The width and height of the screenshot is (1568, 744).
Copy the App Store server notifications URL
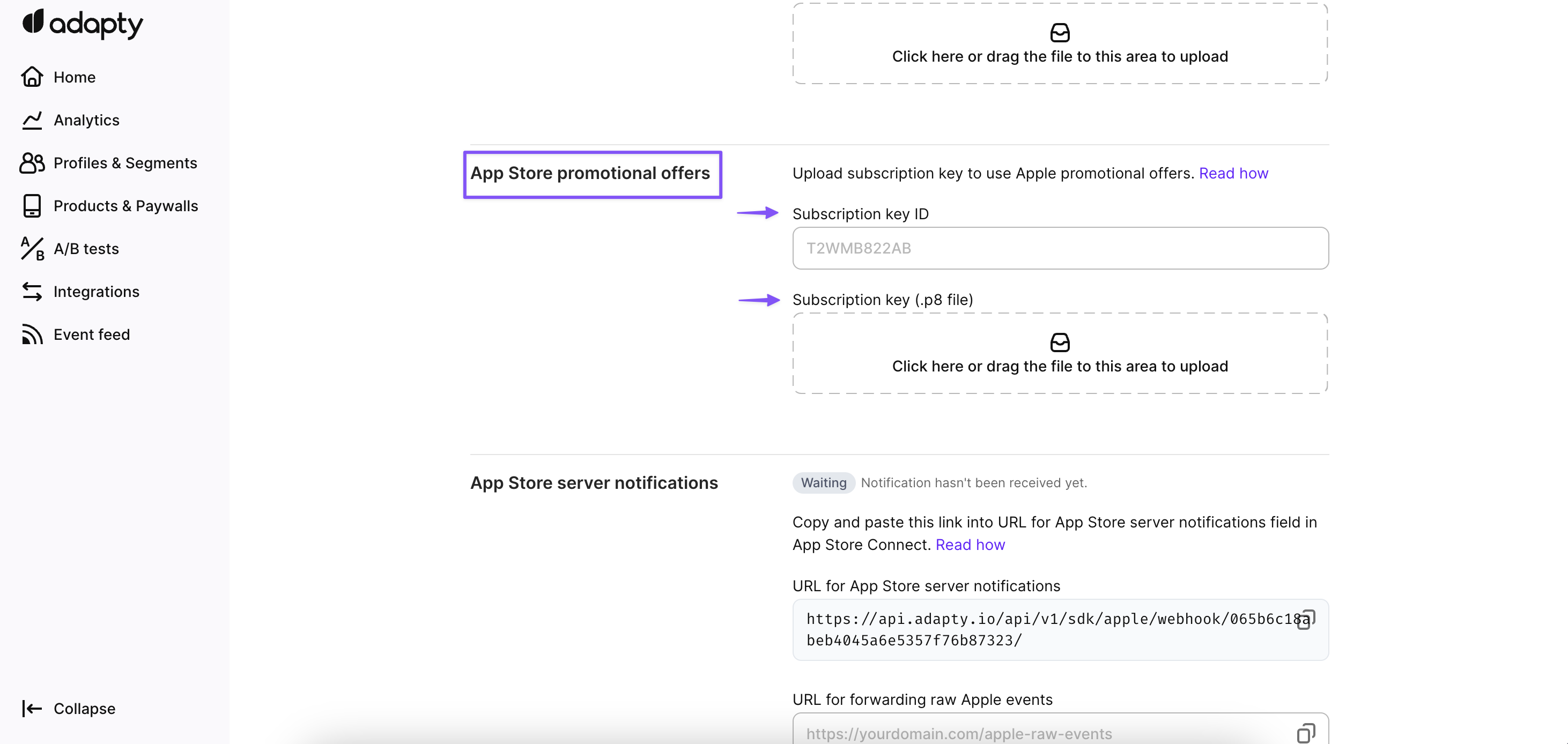(x=1306, y=619)
